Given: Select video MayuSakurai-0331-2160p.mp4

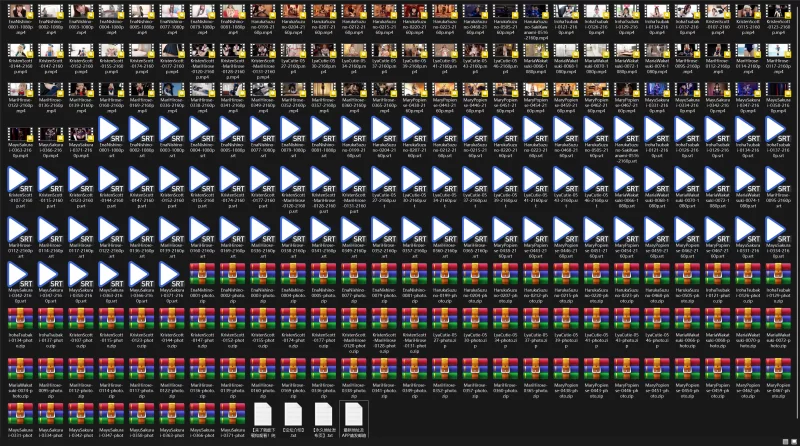Looking at the screenshot, I should (657, 98).
